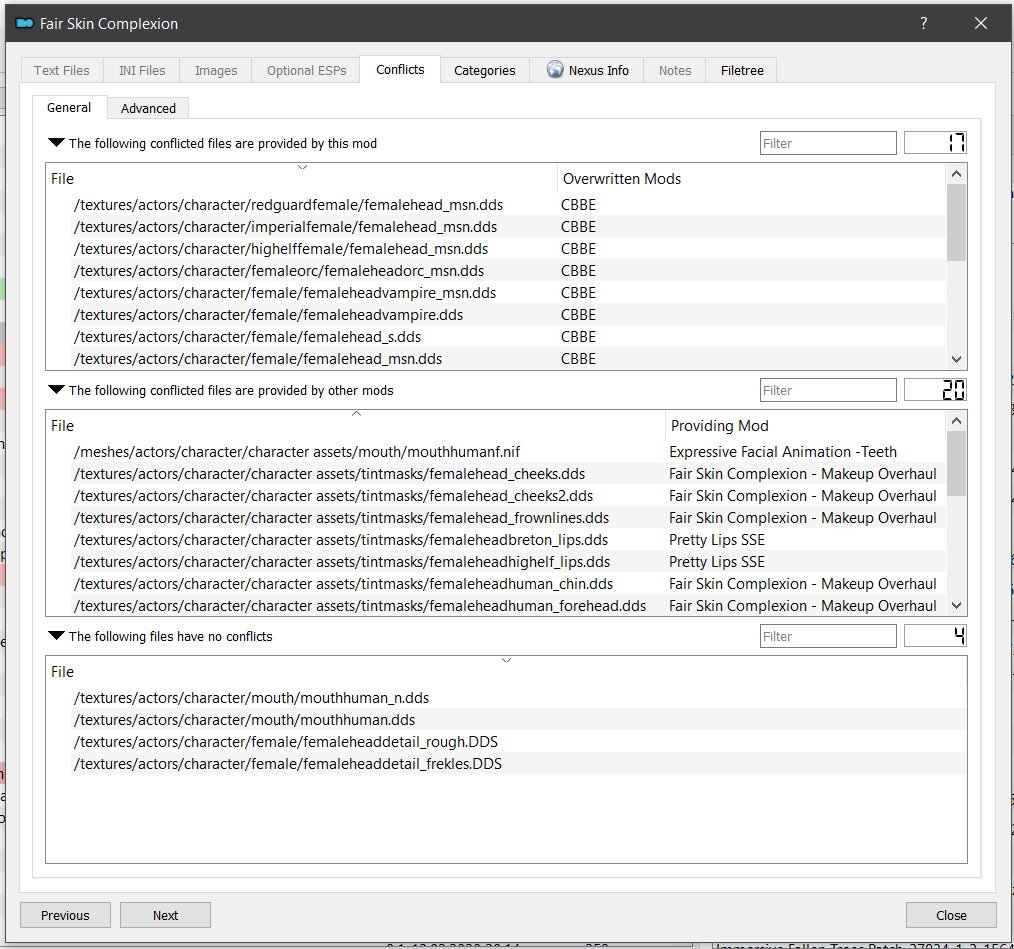The image size is (1014, 949).
Task: Click up arrow of middle list scrollbar
Action: click(956, 420)
